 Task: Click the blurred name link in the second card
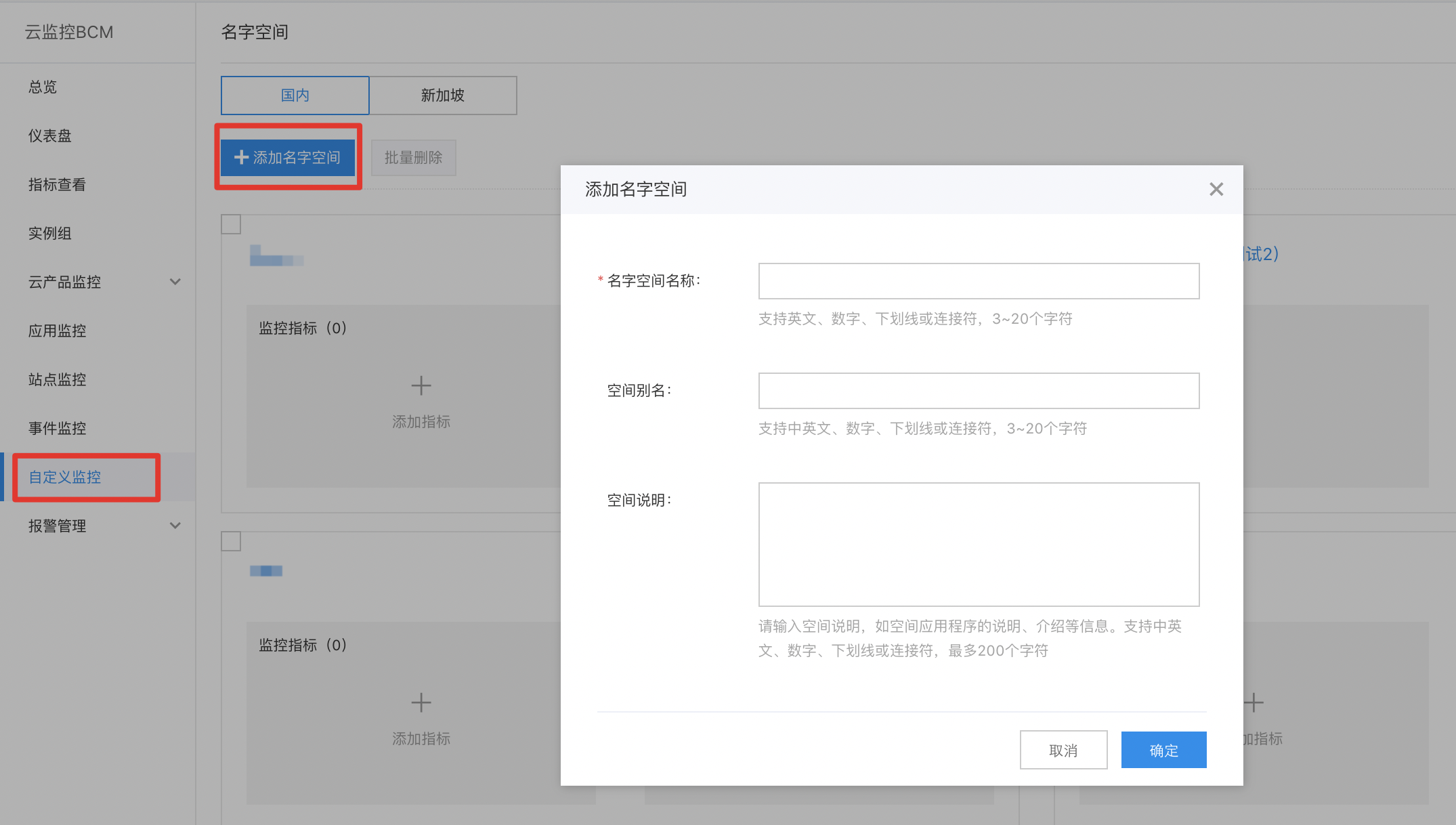265,571
